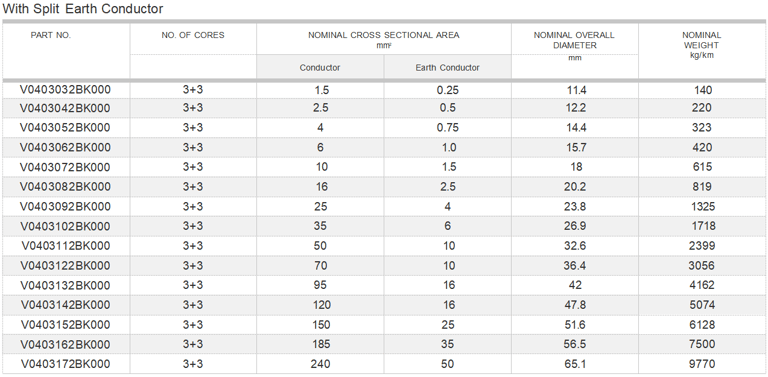768x377 pixels.
Task: Select part number V0403042BK000
Action: [65, 108]
